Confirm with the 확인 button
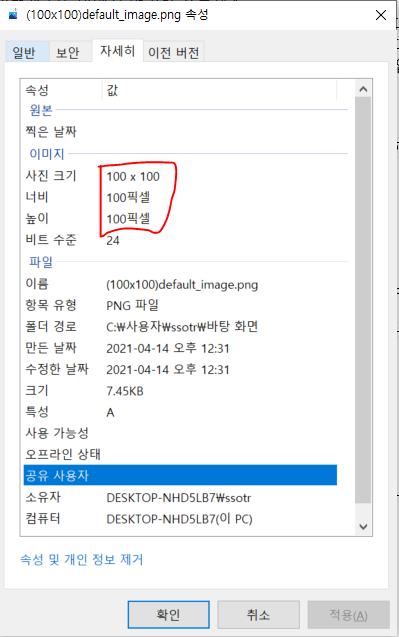The image size is (399, 637). tap(169, 614)
